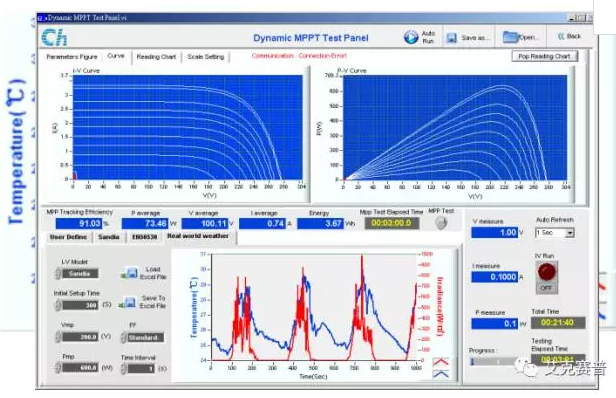This screenshot has height=398, width=616.
Task: Click the red irradiance plot legend icon
Action: (441, 362)
